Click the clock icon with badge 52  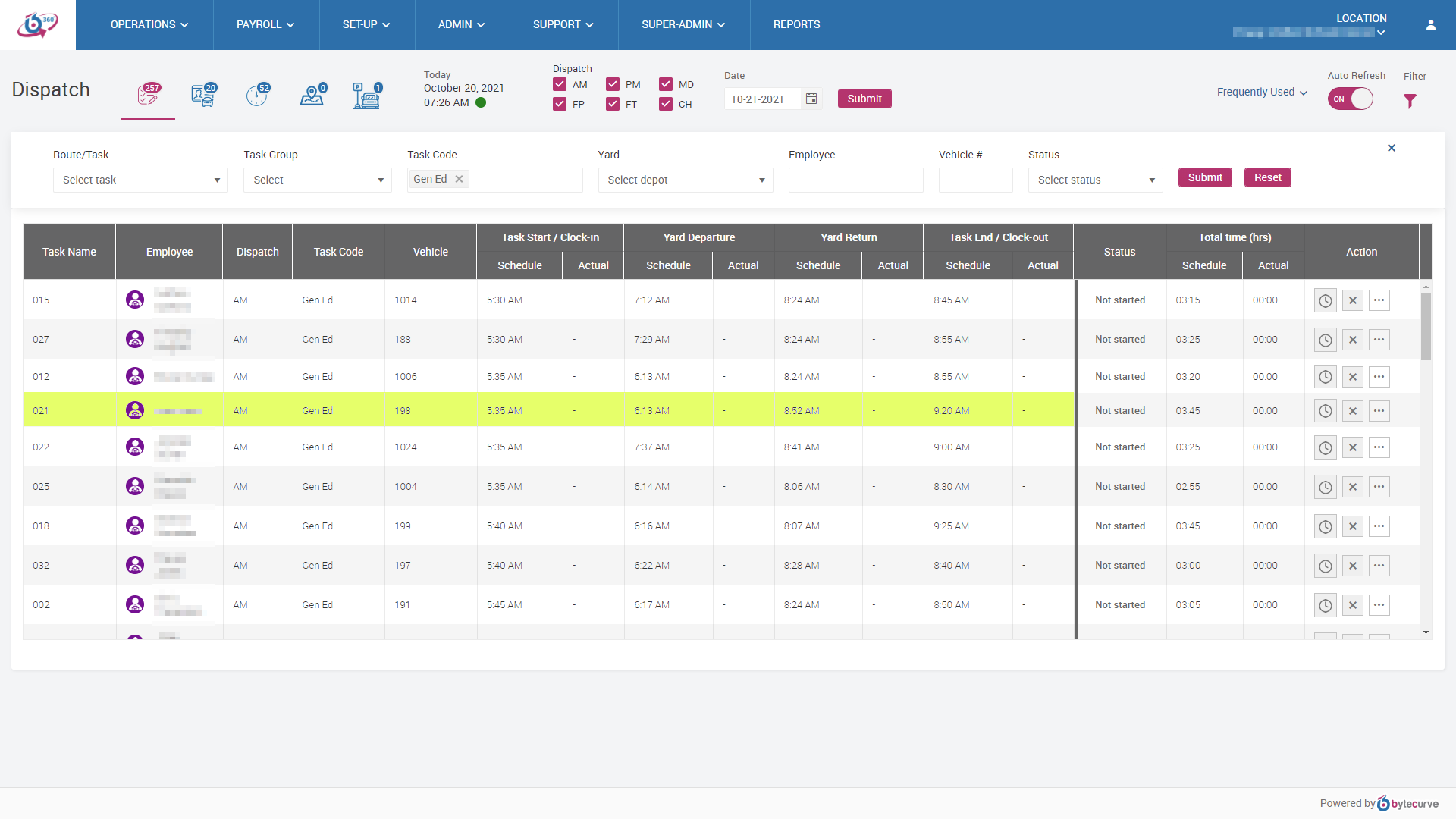point(257,96)
